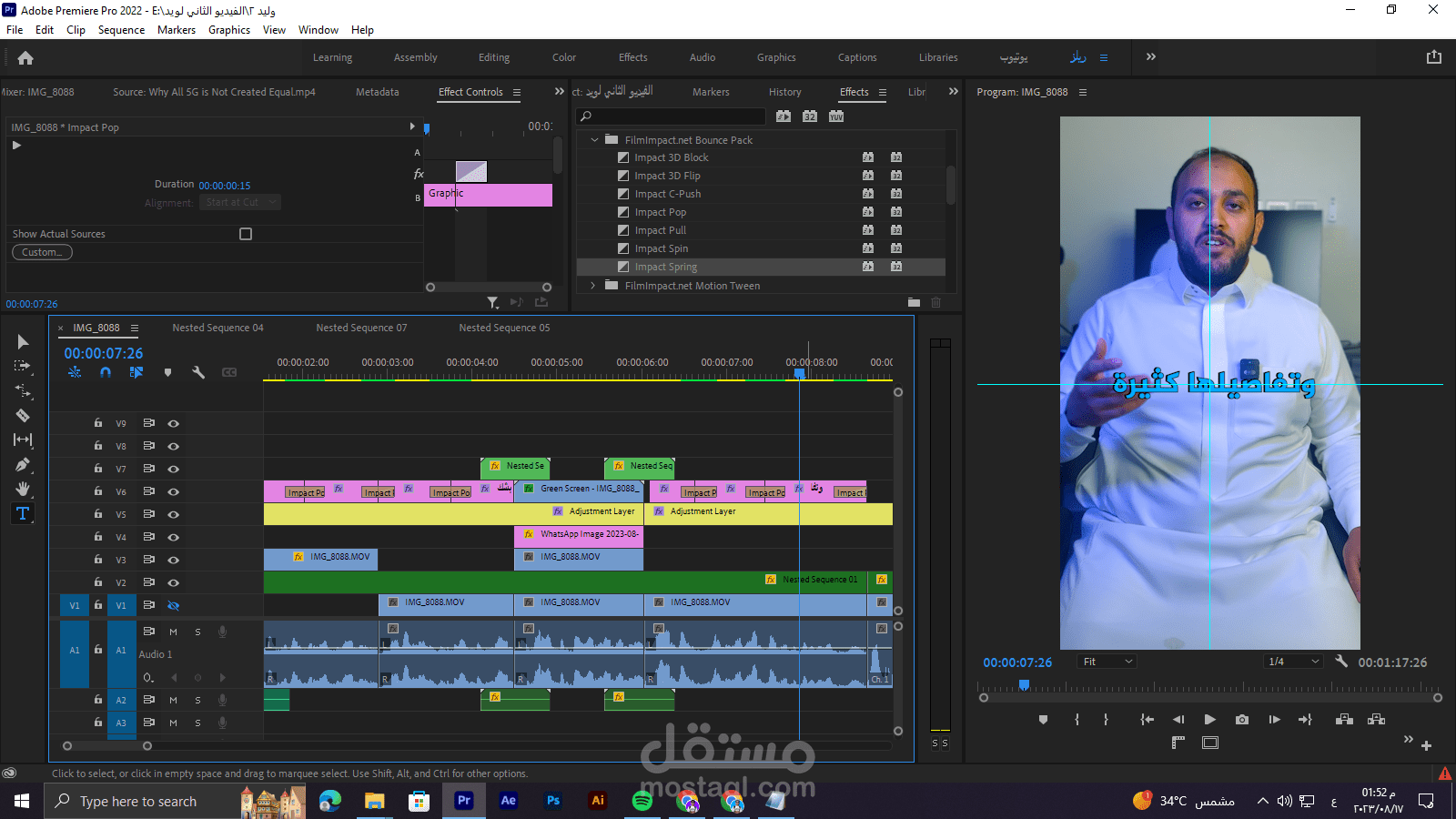Viewport: 1456px width, 819px height.
Task: Click the Export Frame camera icon
Action: 1242,720
